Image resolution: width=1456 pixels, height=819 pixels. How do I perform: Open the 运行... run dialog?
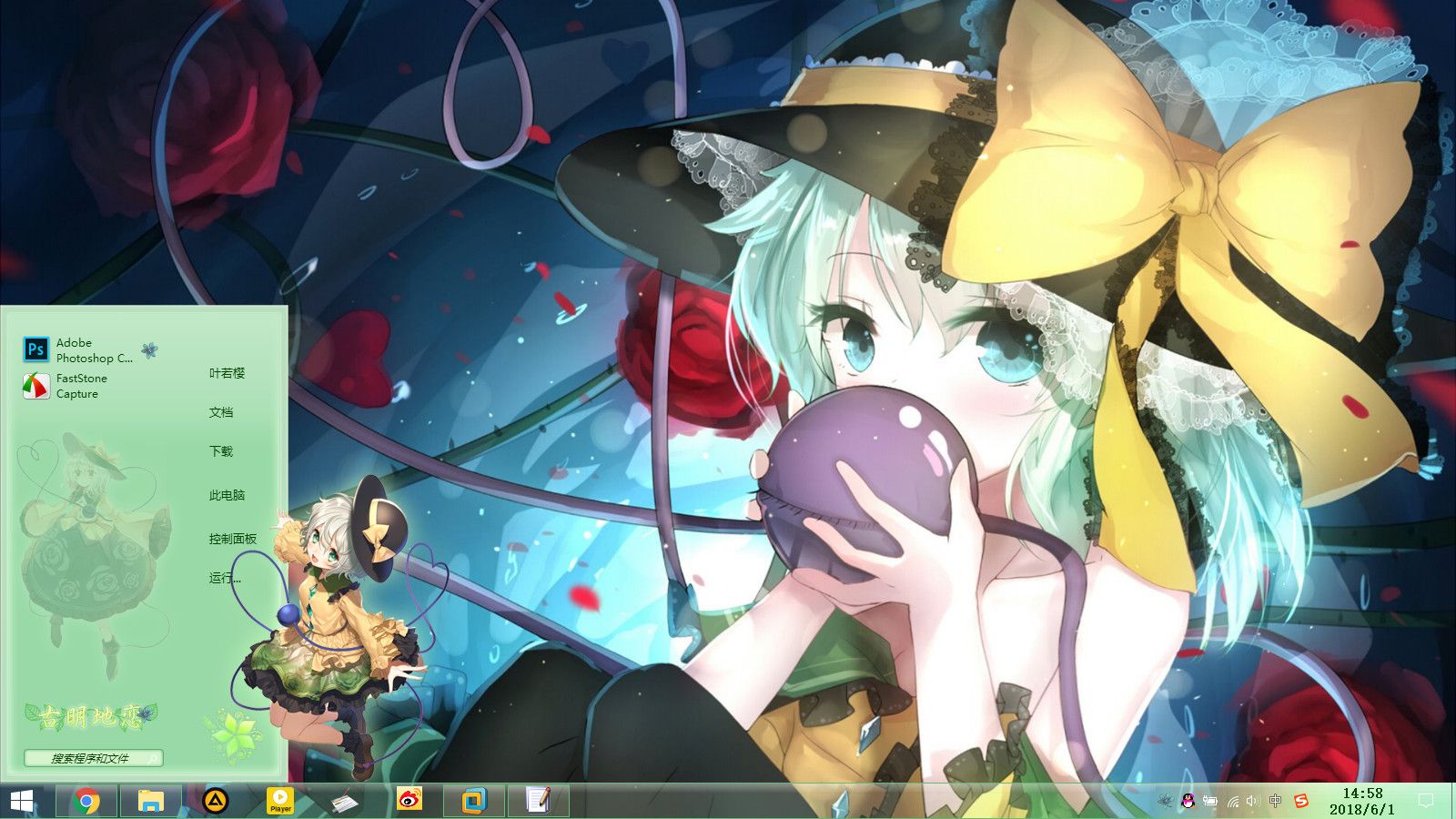225,578
